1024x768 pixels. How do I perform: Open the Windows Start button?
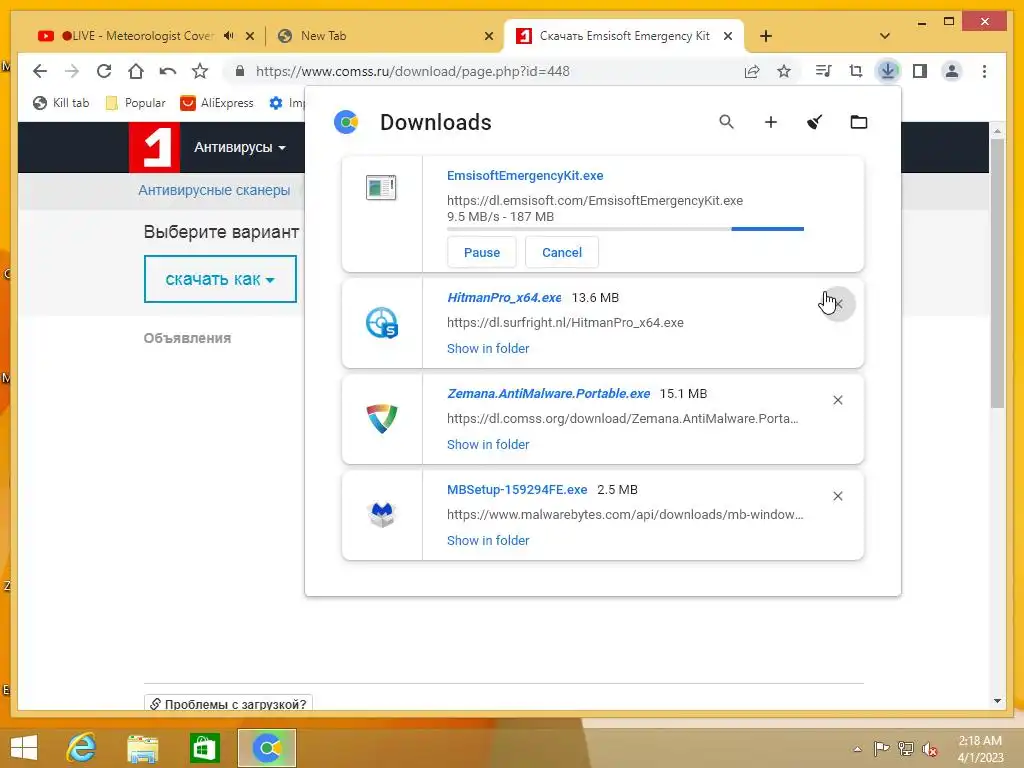coord(24,748)
